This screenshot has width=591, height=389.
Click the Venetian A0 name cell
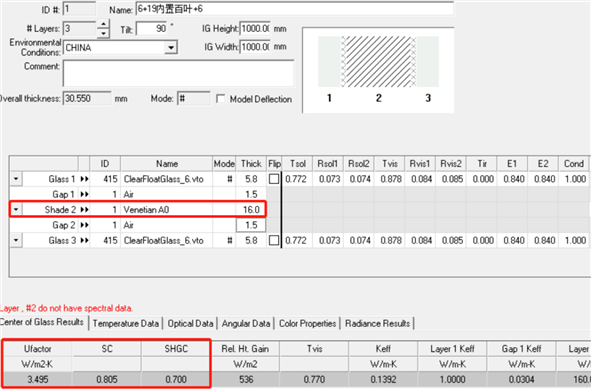(167, 210)
